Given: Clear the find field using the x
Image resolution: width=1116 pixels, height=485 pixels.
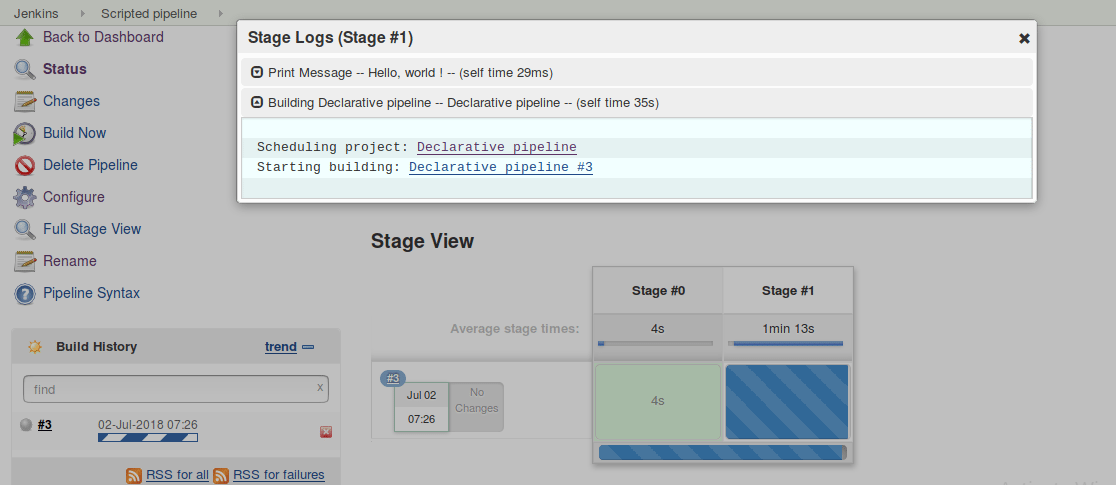Looking at the screenshot, I should click(x=320, y=387).
